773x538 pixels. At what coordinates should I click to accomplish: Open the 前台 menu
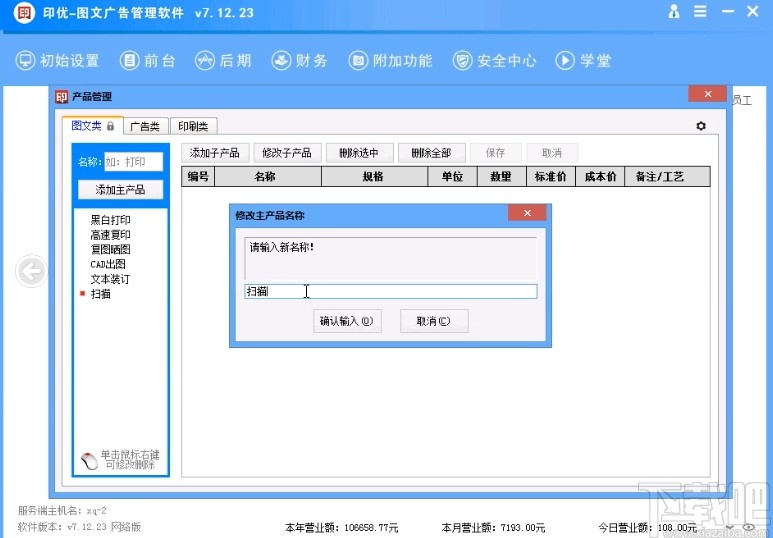[147, 61]
